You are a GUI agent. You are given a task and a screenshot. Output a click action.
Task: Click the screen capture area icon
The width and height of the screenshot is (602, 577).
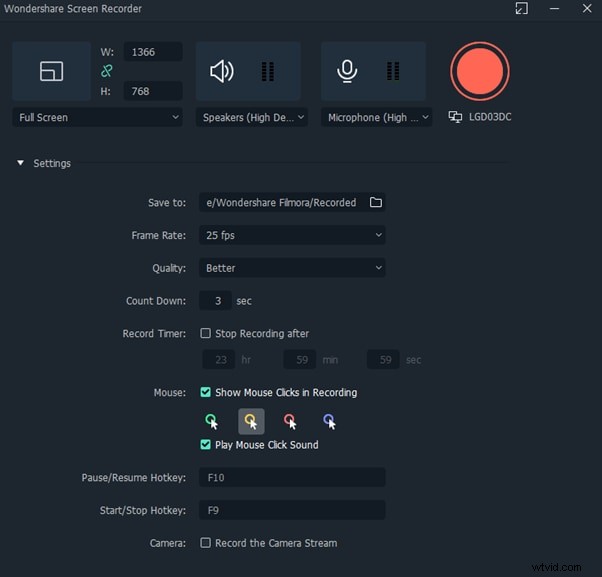tap(52, 71)
